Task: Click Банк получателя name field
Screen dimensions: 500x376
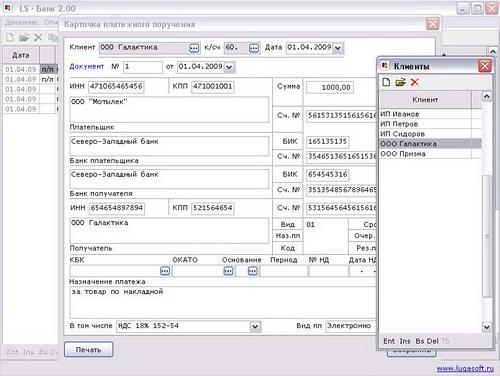Action: [169, 179]
